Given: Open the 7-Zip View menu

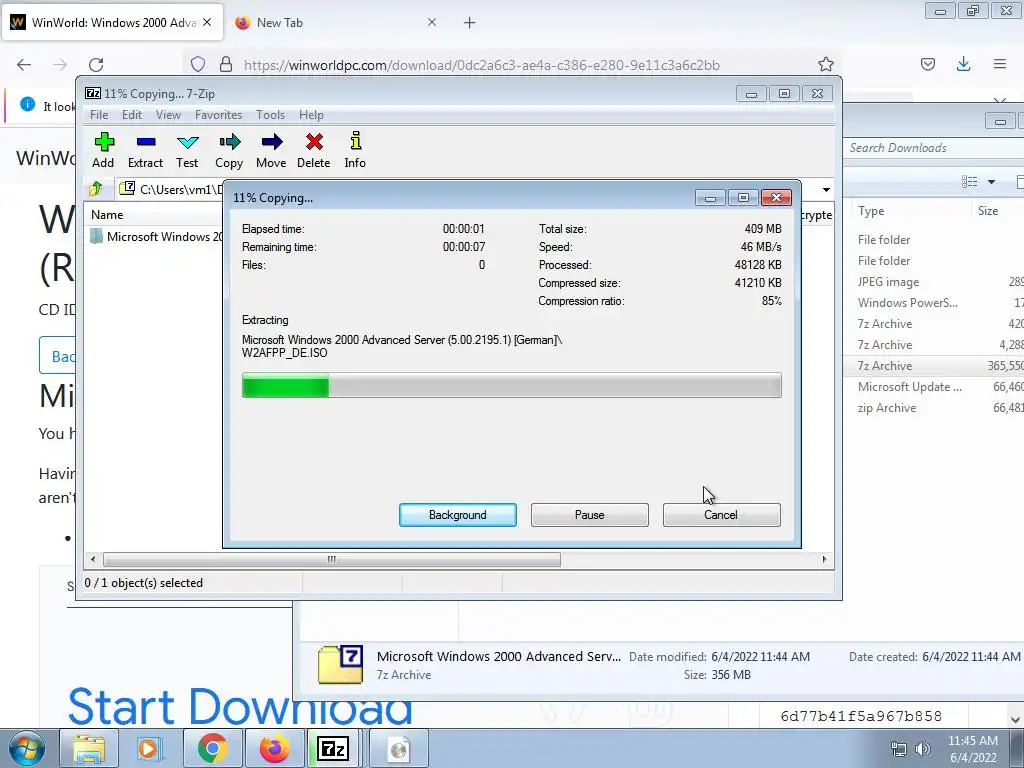Looking at the screenshot, I should 168,115.
